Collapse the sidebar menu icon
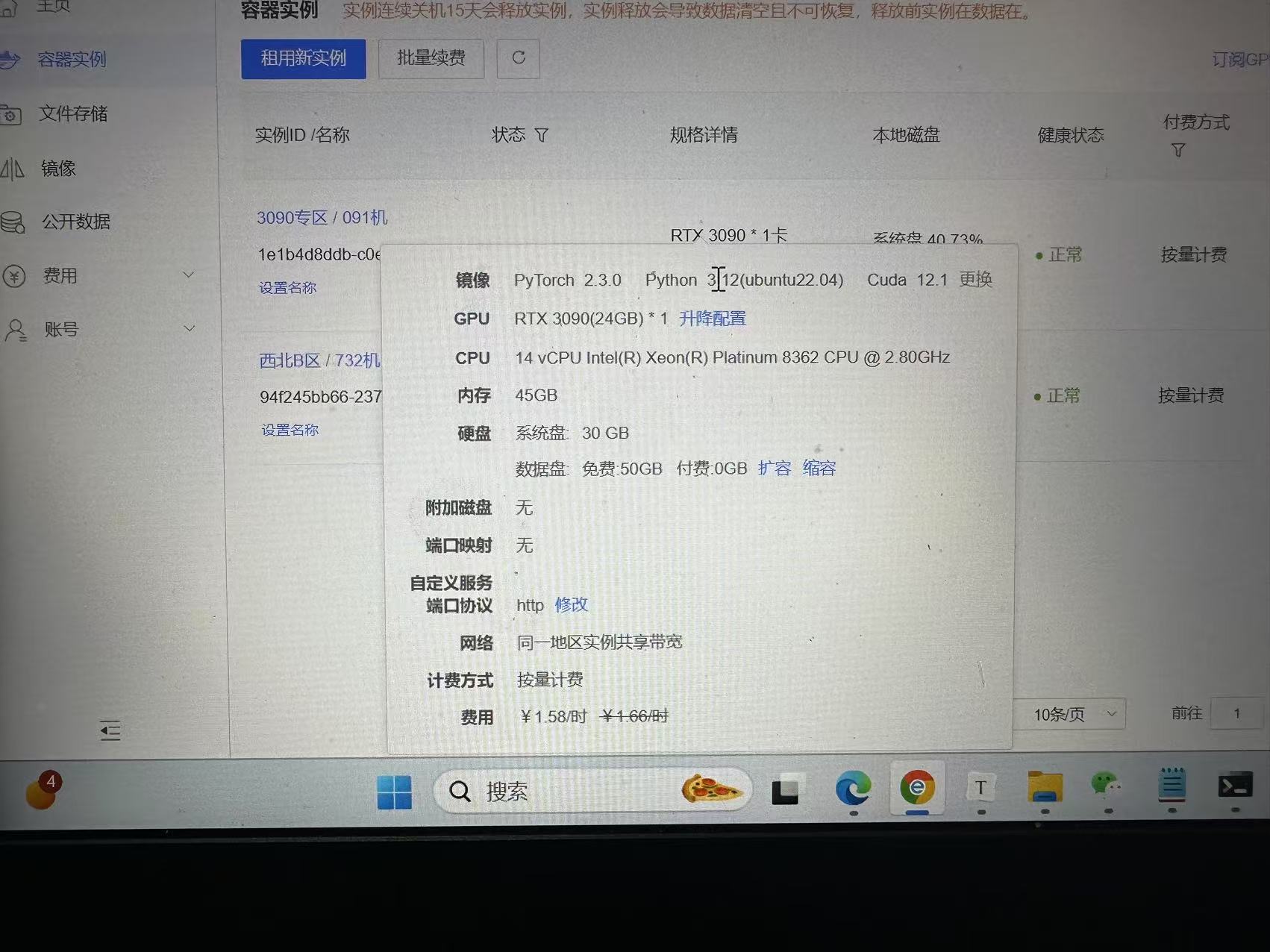 point(110,730)
